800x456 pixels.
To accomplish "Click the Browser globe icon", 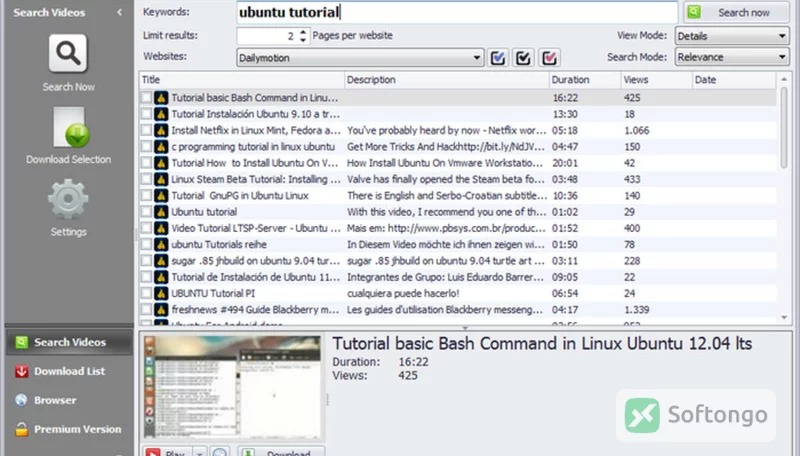I will click(x=21, y=400).
